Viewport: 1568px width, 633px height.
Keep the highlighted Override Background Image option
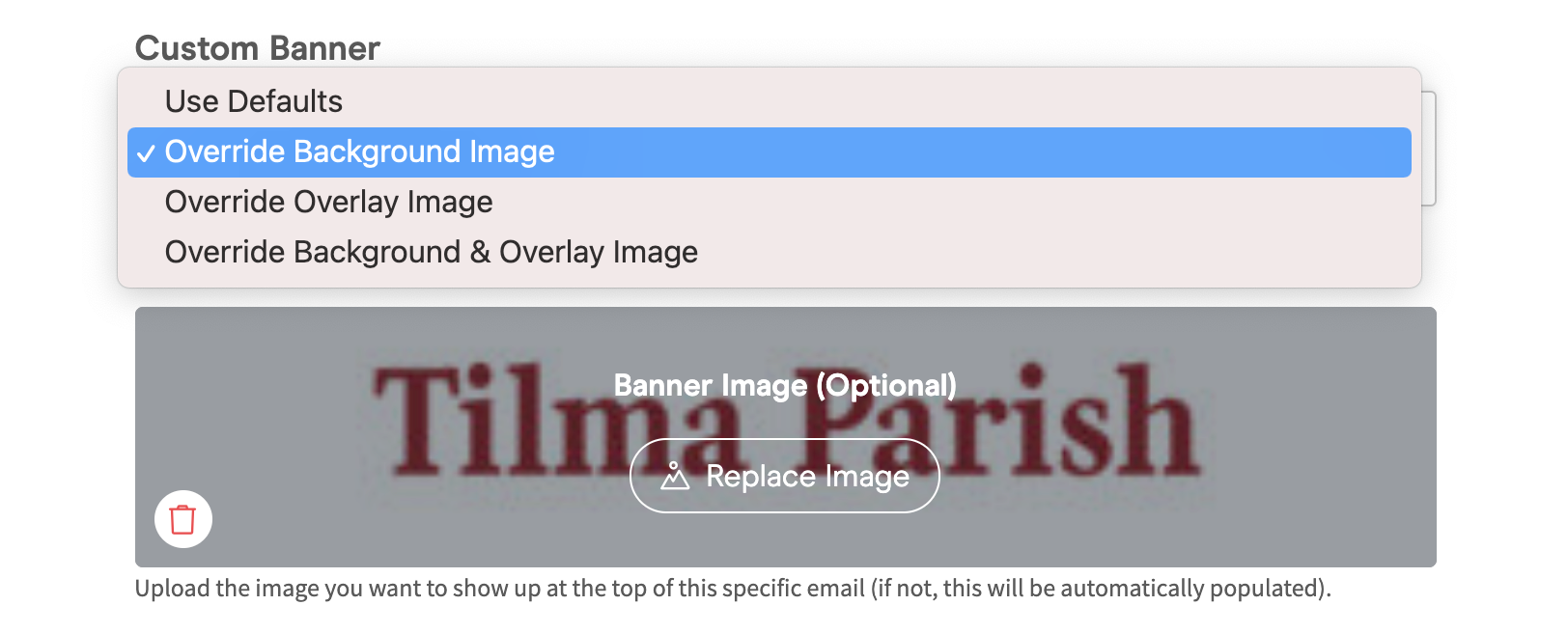pos(770,151)
